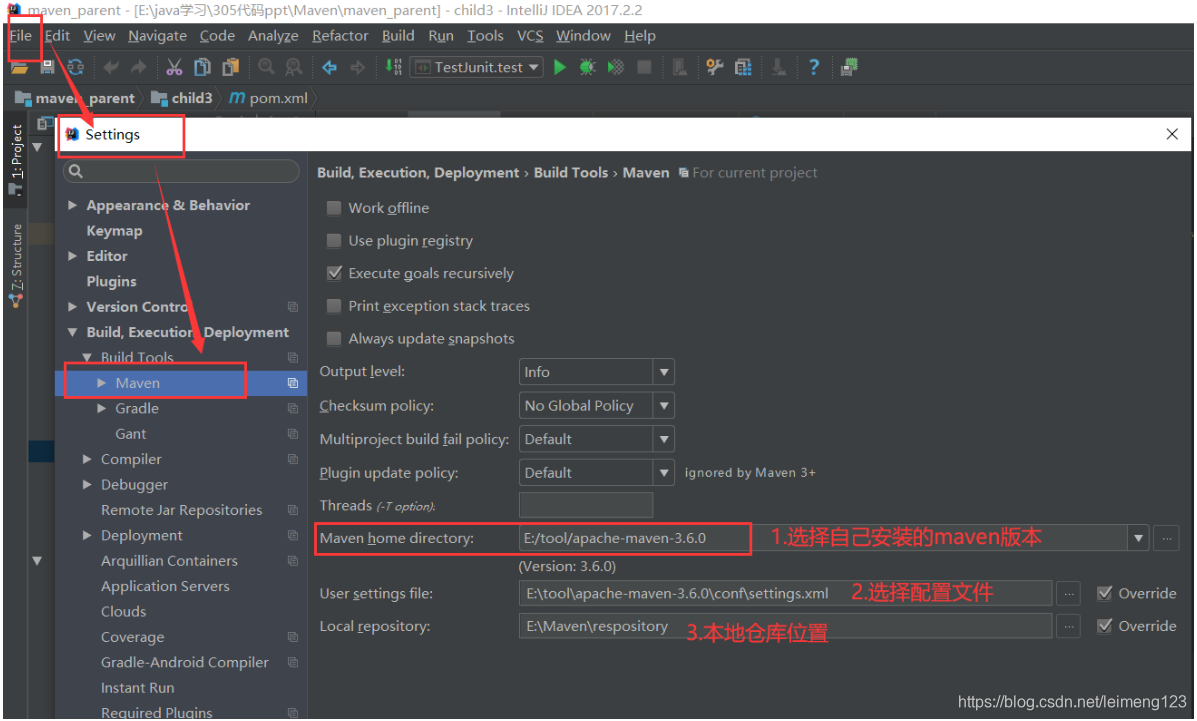This screenshot has width=1197, height=721.
Task: Click the Stop square icon
Action: [x=644, y=67]
